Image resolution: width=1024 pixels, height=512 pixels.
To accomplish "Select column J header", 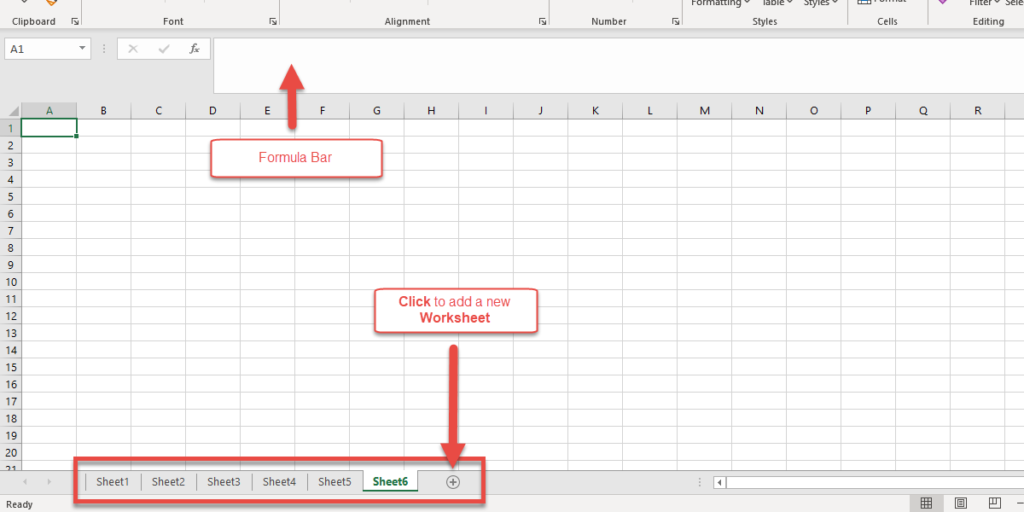I will point(541,111).
